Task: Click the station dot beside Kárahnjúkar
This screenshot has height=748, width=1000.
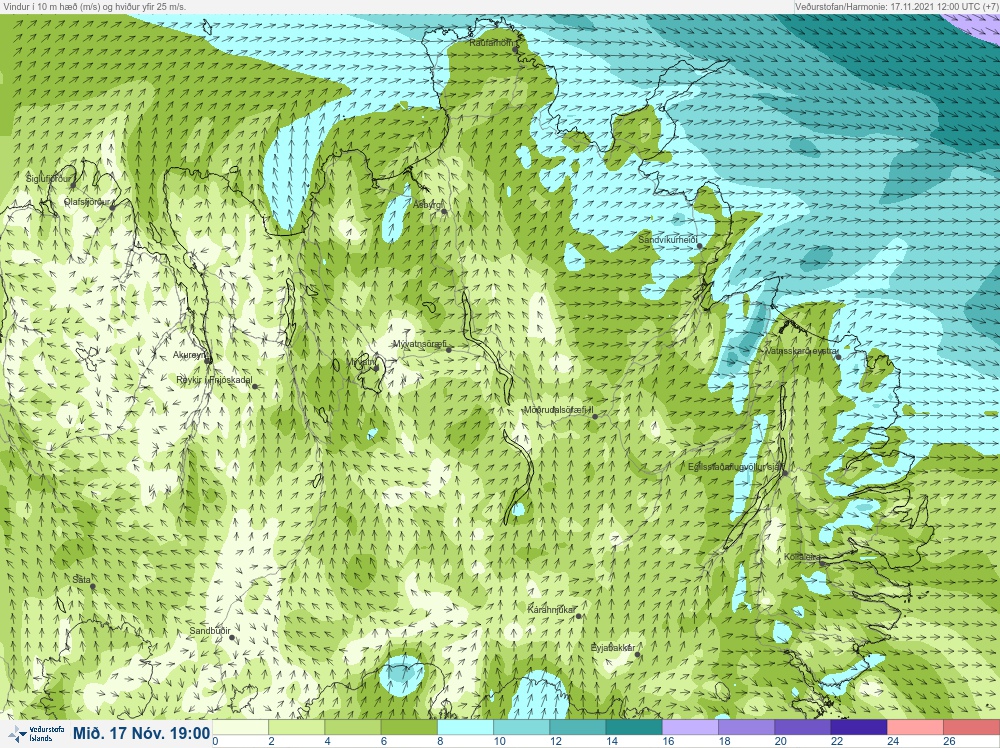Action: click(x=579, y=616)
